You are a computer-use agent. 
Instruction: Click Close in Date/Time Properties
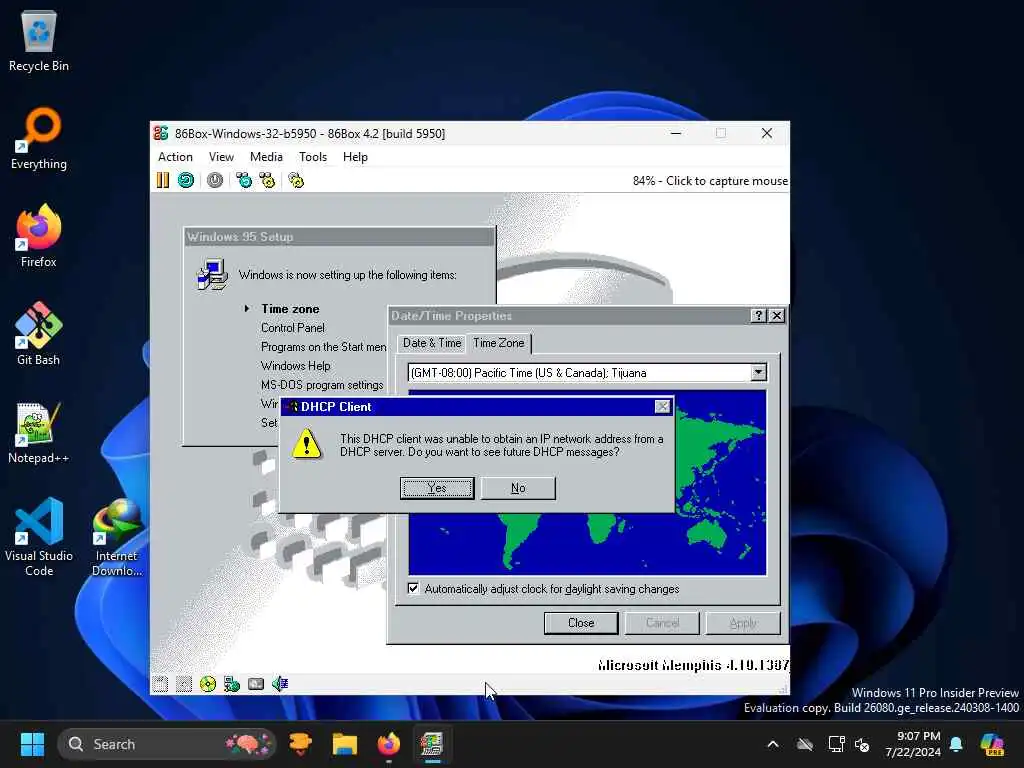pos(581,622)
